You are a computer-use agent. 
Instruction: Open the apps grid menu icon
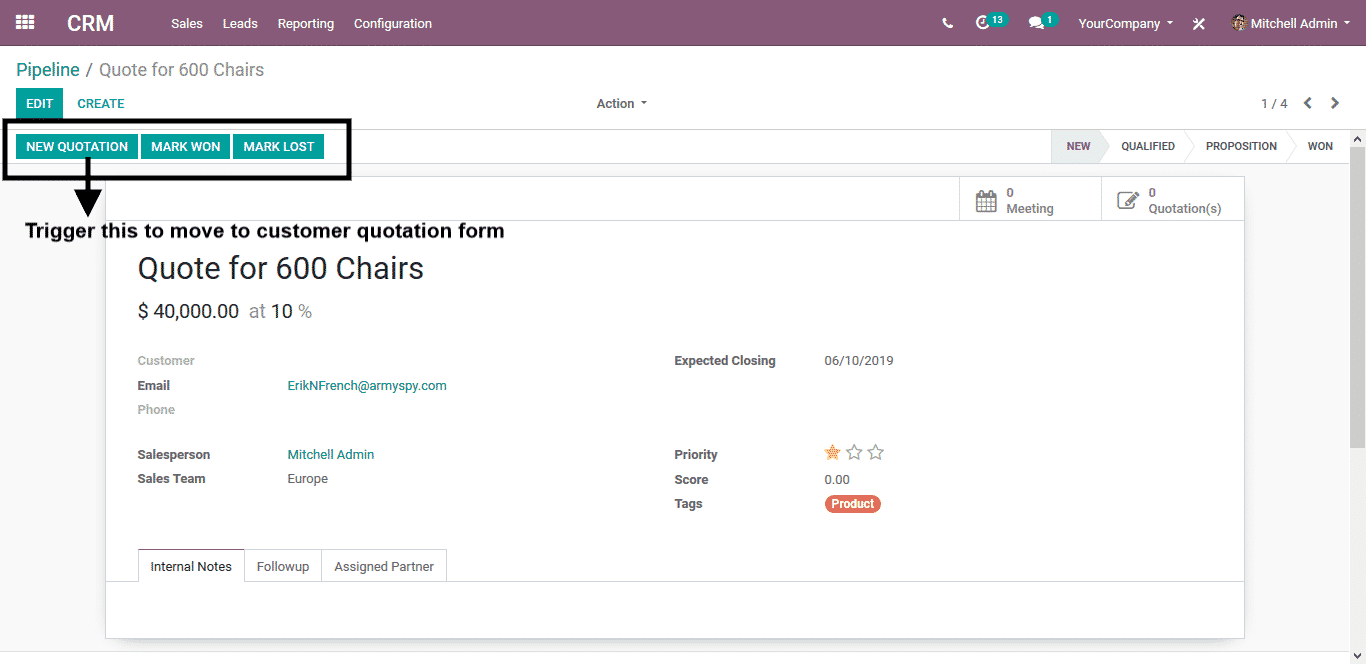coord(25,23)
